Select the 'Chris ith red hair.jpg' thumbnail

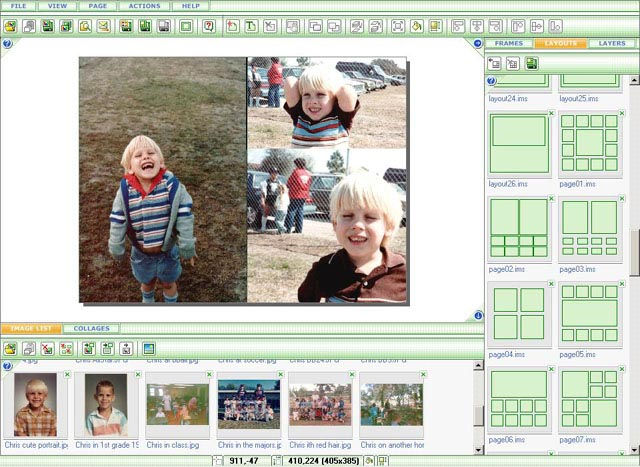(x=320, y=405)
